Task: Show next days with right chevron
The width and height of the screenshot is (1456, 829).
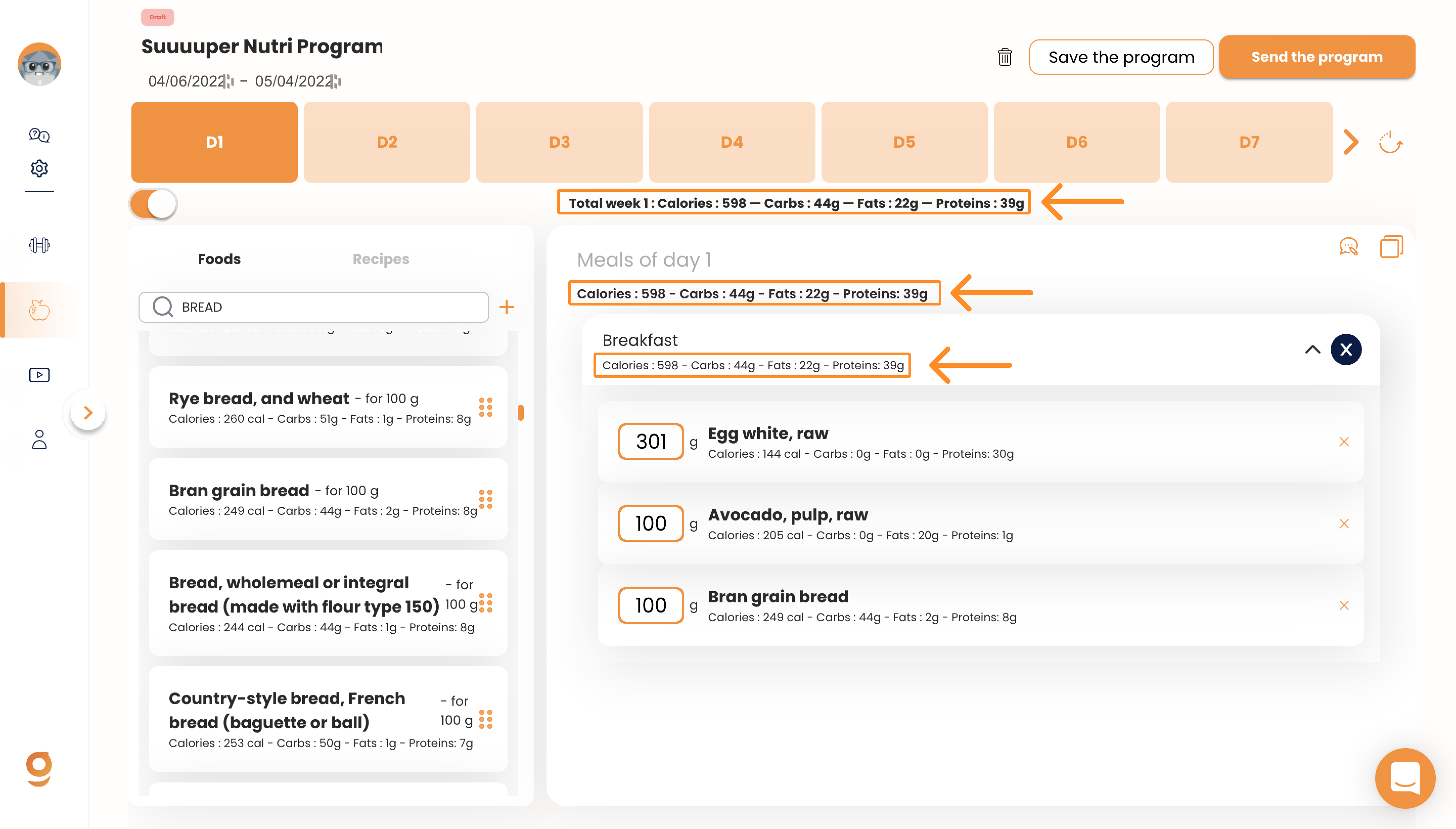Action: click(x=1351, y=142)
